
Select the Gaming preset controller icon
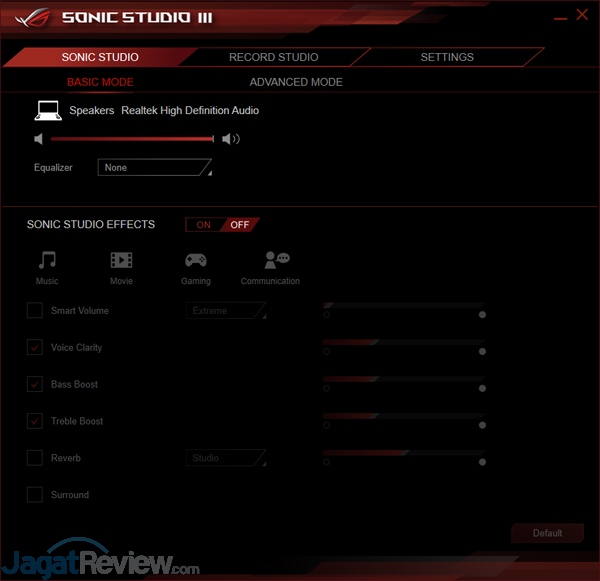[196, 260]
